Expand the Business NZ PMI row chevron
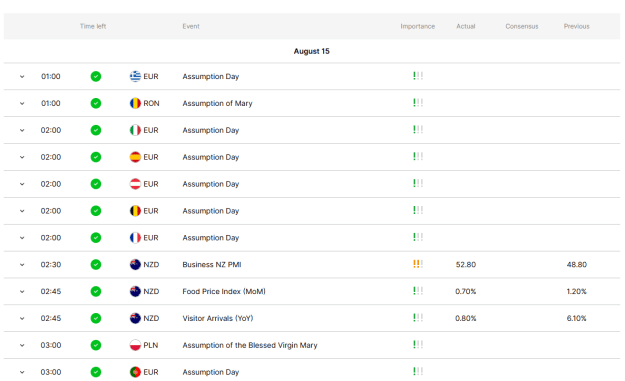 tap(22, 265)
